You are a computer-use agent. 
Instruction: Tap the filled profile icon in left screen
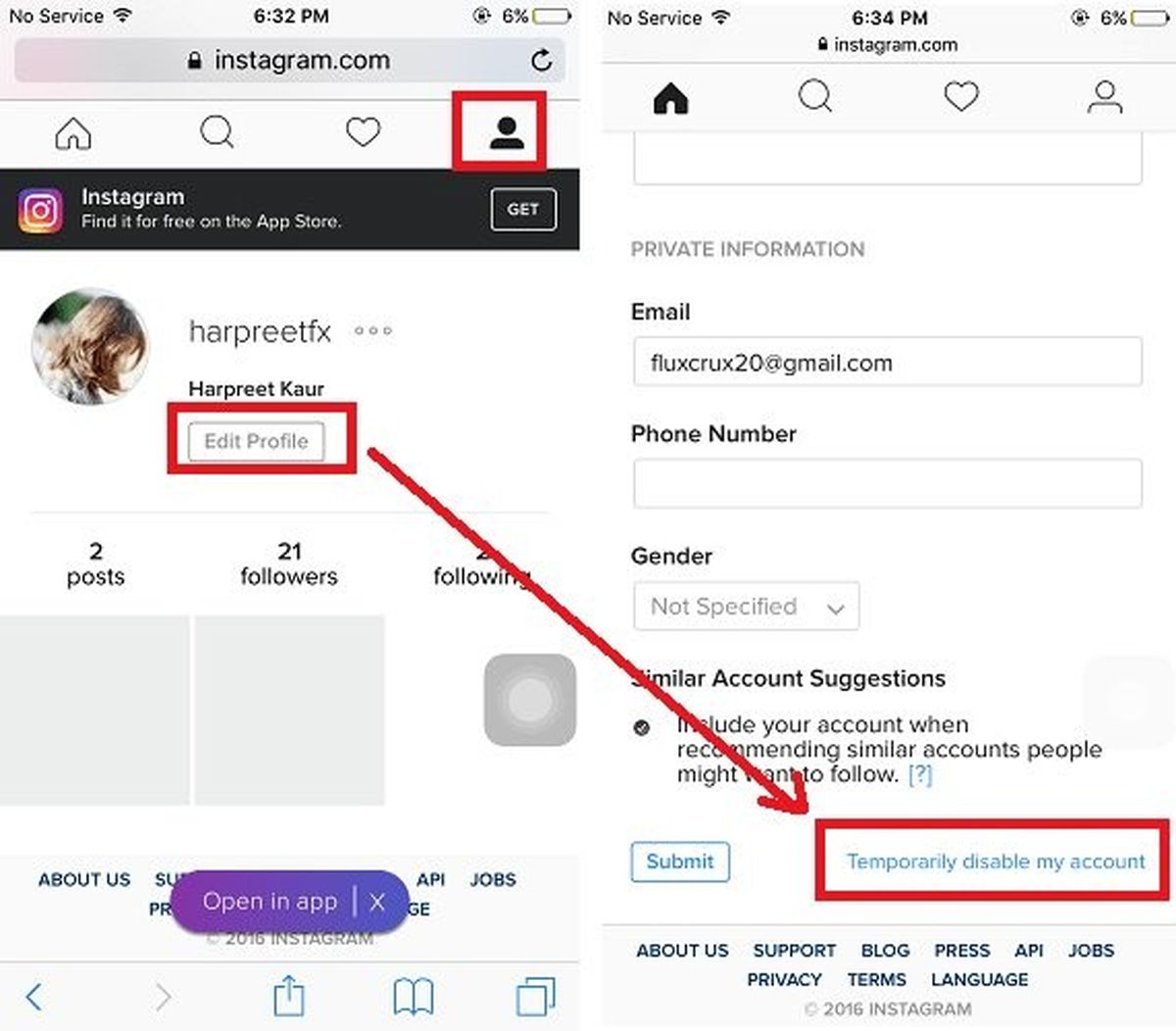click(506, 132)
